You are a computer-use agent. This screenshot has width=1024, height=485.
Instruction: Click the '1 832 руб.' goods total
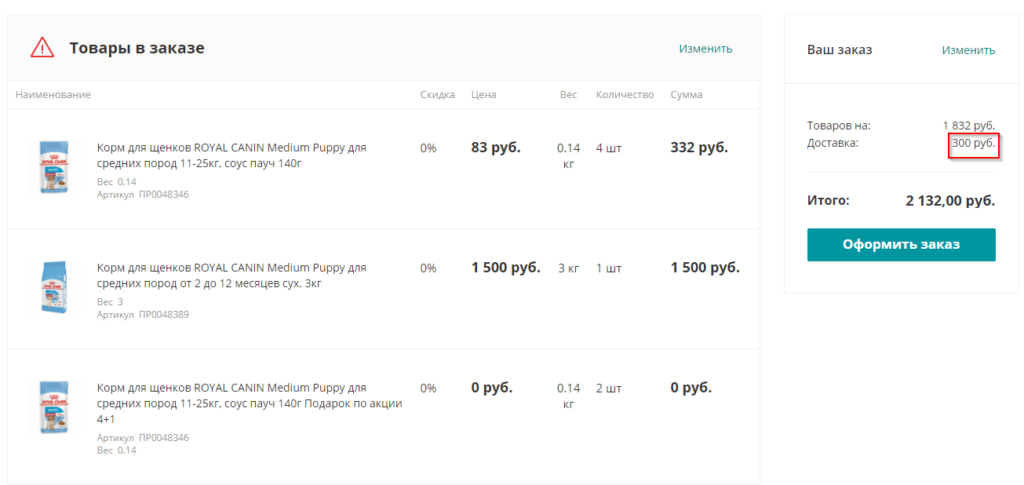(x=969, y=126)
